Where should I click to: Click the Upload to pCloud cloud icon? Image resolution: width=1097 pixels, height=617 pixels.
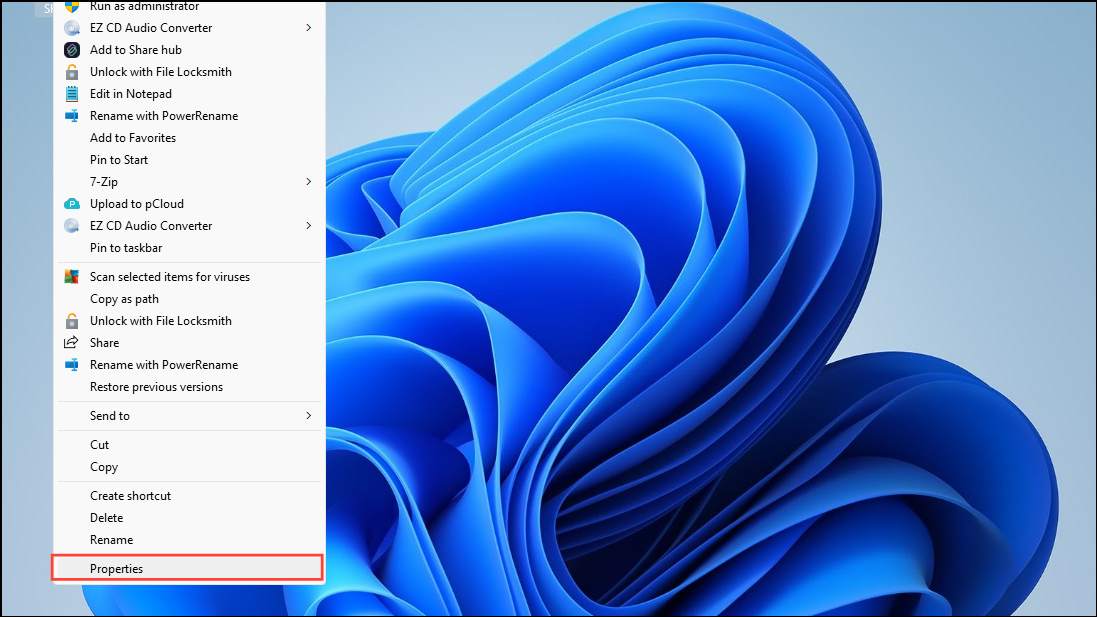(71, 203)
